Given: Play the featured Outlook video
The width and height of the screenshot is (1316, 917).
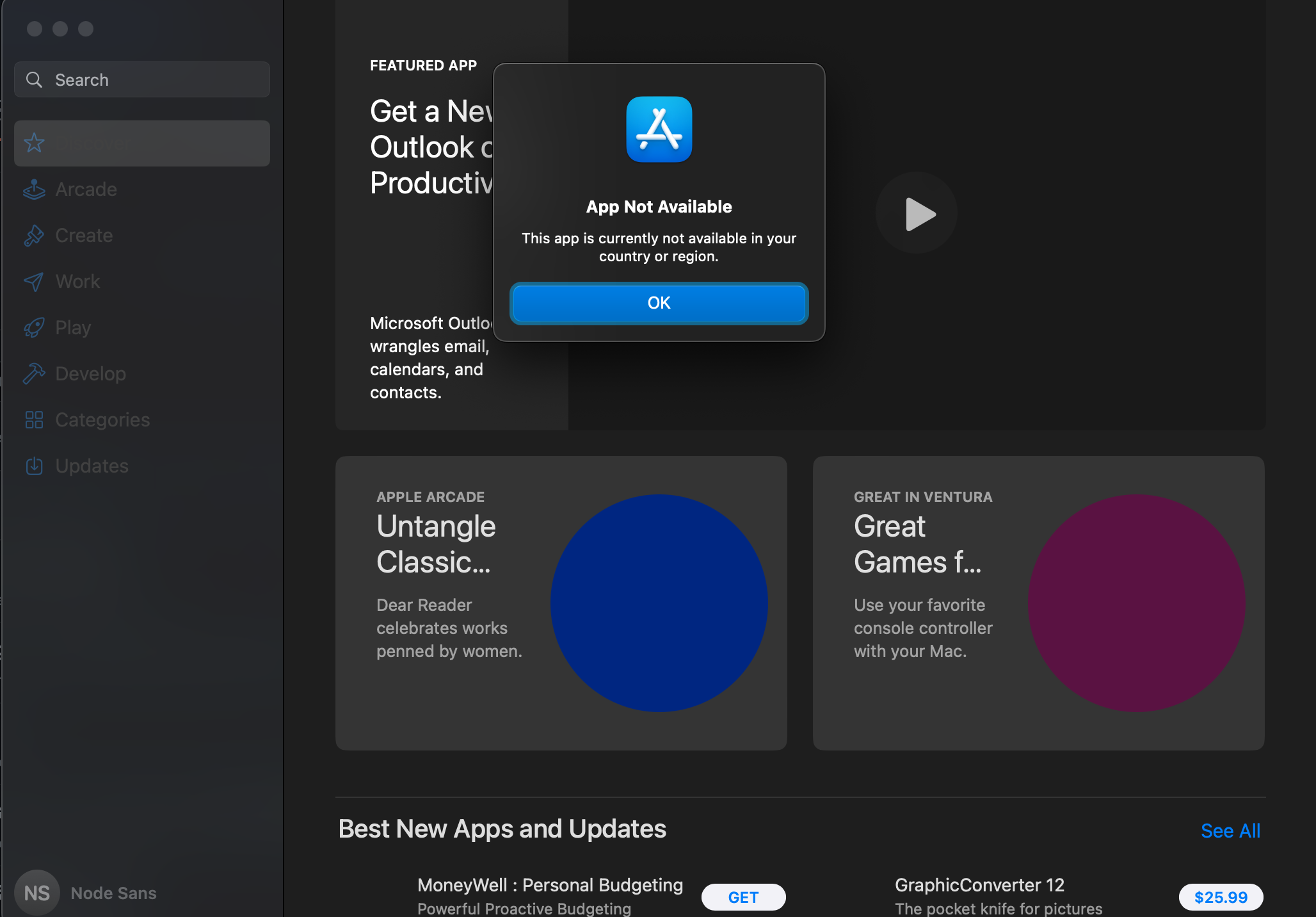Looking at the screenshot, I should [917, 213].
